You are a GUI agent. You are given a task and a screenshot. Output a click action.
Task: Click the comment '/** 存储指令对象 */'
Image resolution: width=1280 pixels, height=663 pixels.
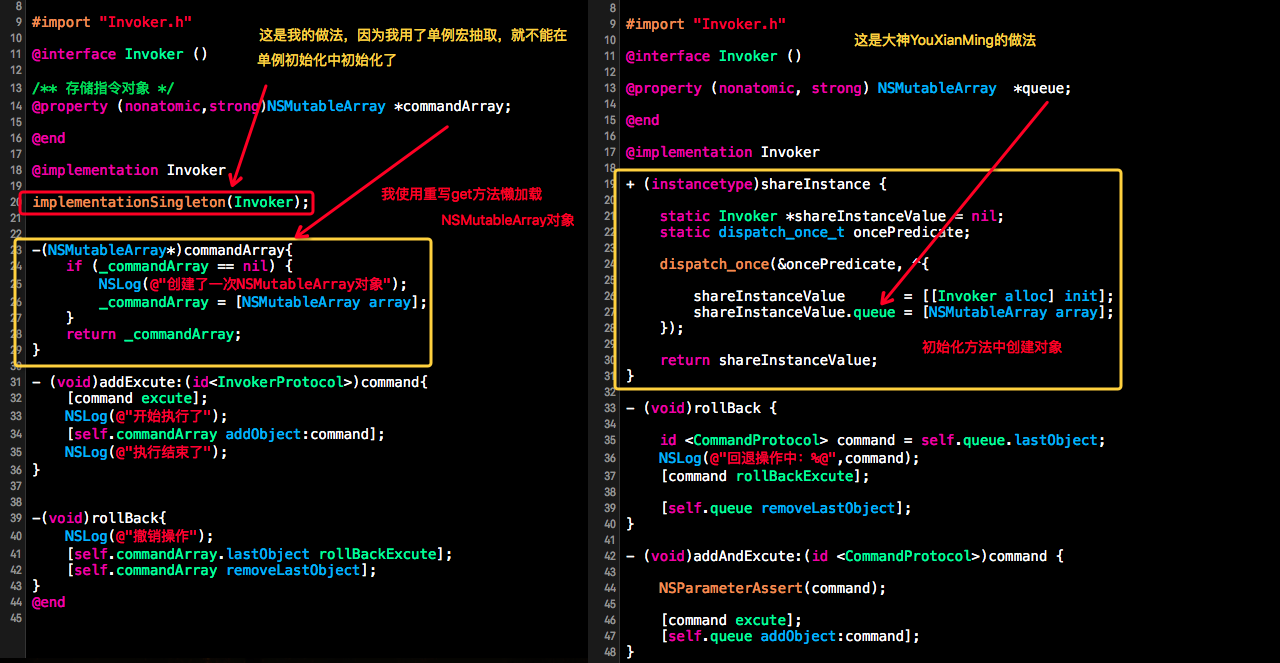tap(103, 89)
